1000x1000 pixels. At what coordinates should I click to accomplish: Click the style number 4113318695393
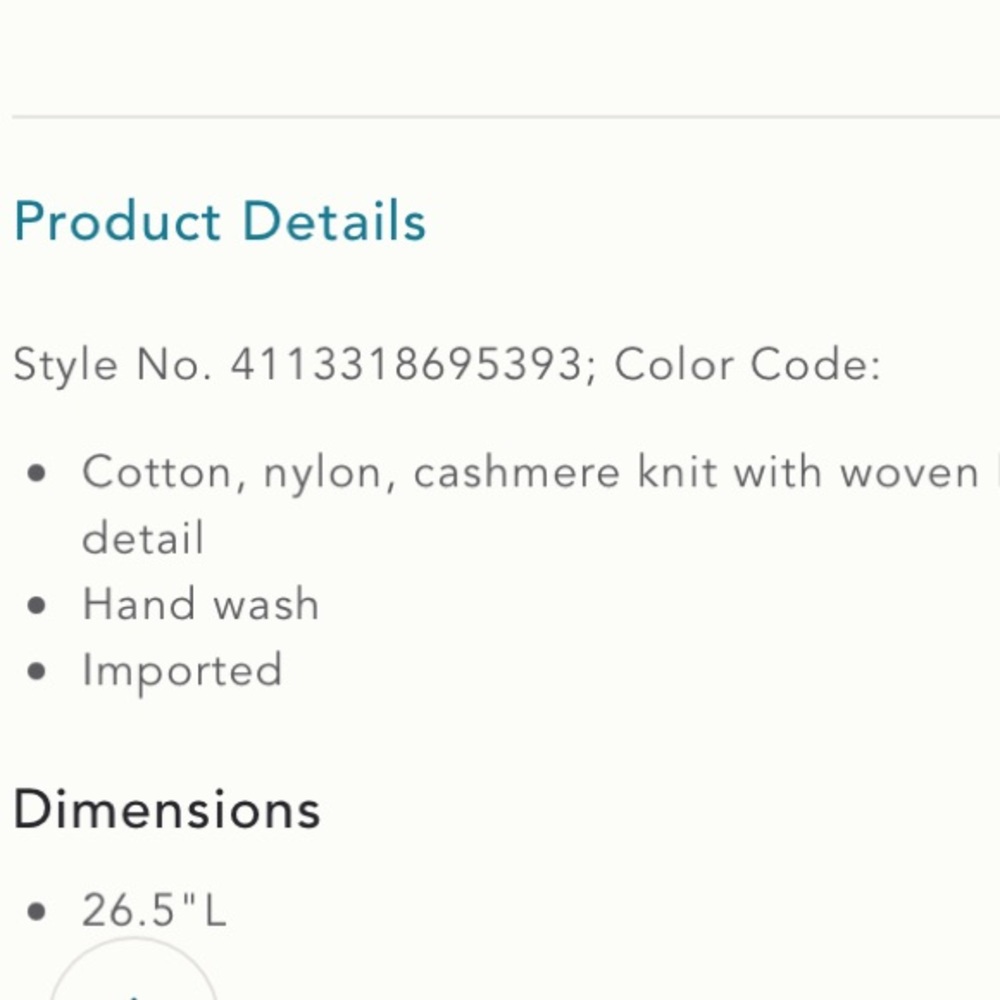(x=406, y=364)
